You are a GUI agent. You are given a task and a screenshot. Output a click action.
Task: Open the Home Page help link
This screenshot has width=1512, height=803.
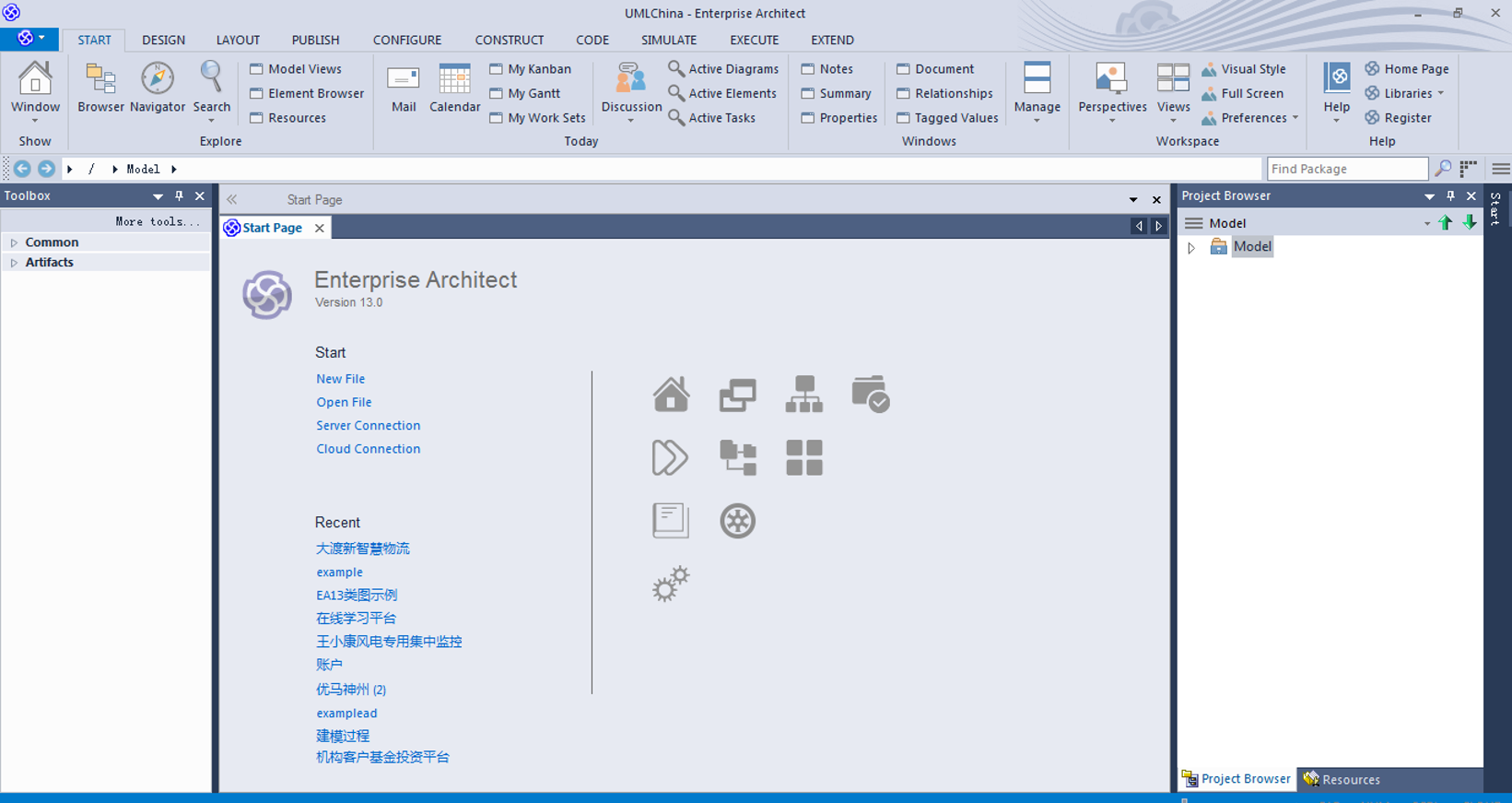tap(1407, 69)
